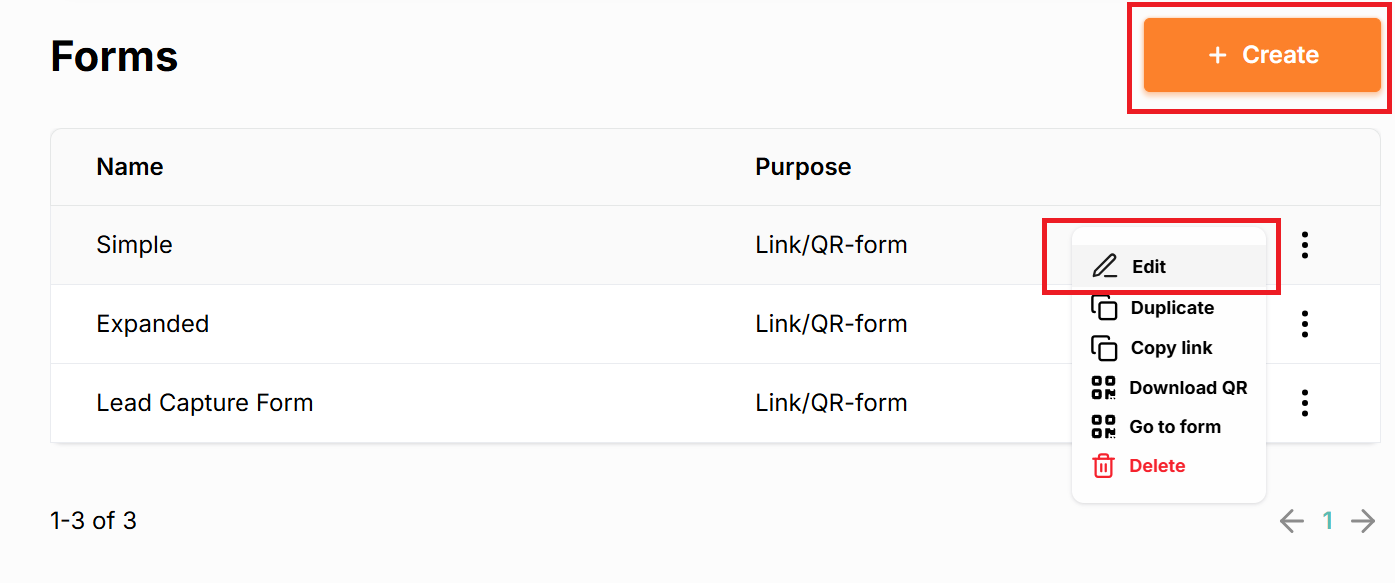Image resolution: width=1395 pixels, height=583 pixels.
Task: Click the Go to form QR icon
Action: (x=1103, y=427)
